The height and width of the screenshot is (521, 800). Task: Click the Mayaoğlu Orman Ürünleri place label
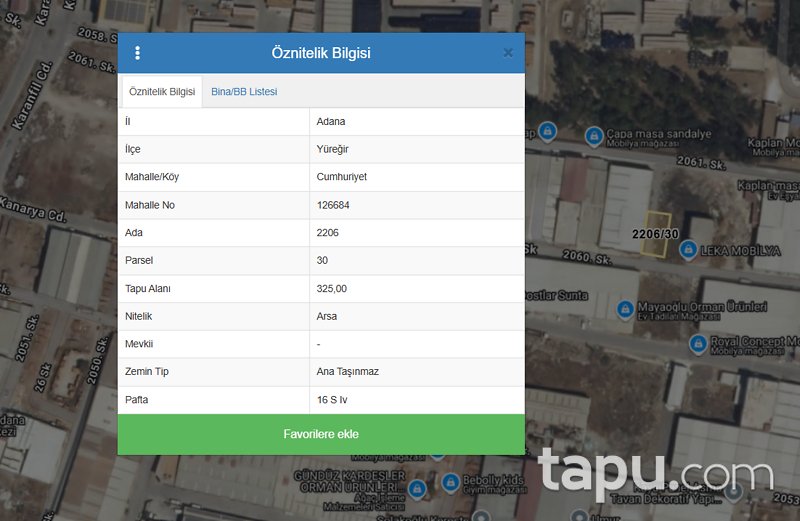click(702, 307)
